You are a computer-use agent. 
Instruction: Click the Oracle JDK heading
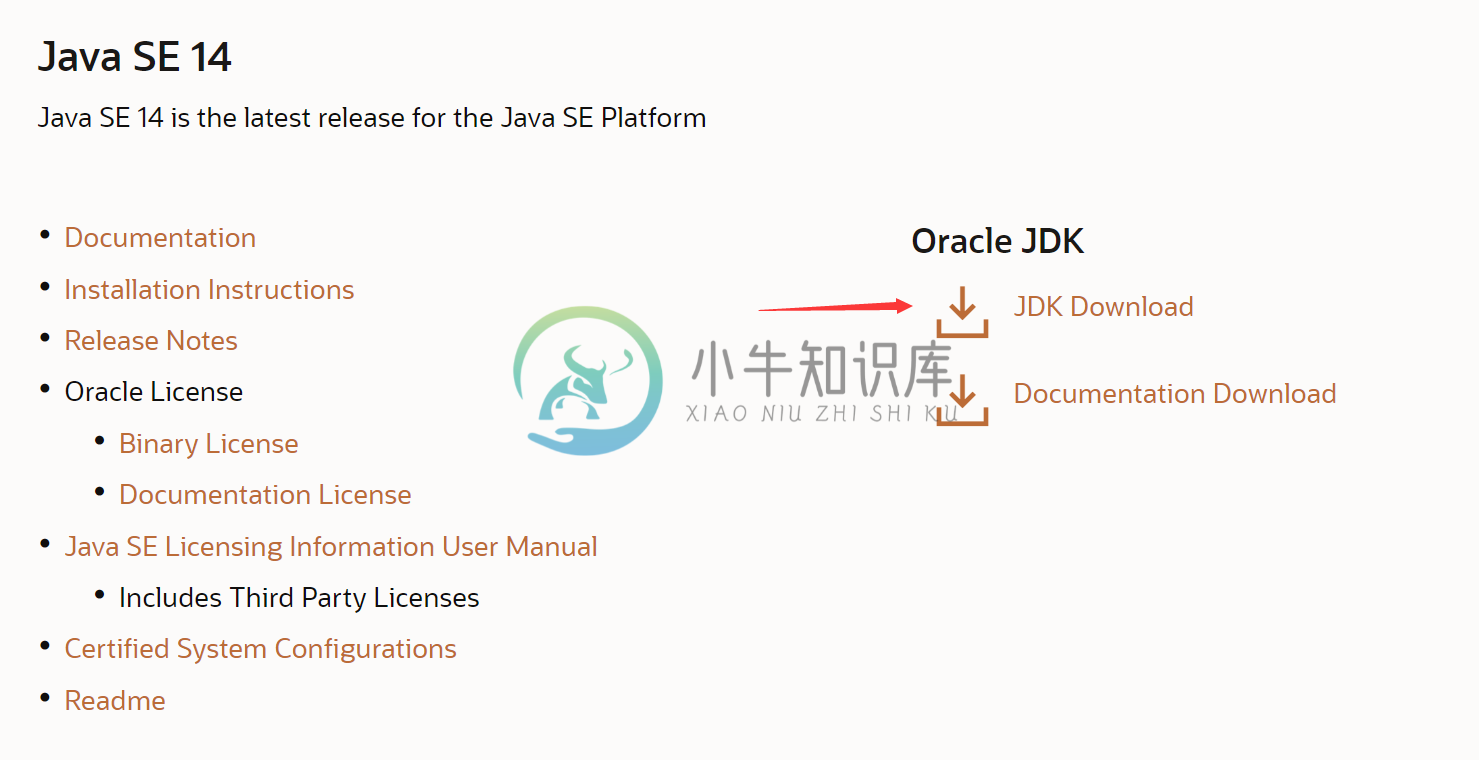998,241
